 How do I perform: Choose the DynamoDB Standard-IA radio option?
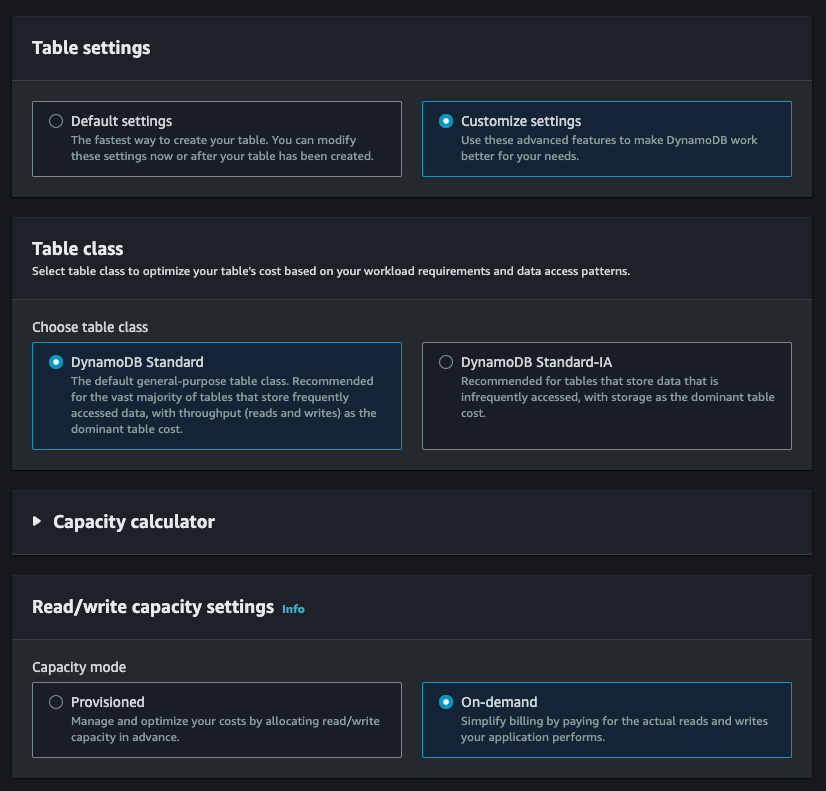click(446, 362)
